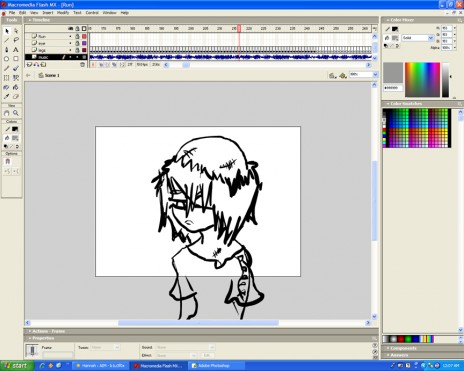Select the Rectangle tool
Screen dimensions: 464x371
[16, 59]
